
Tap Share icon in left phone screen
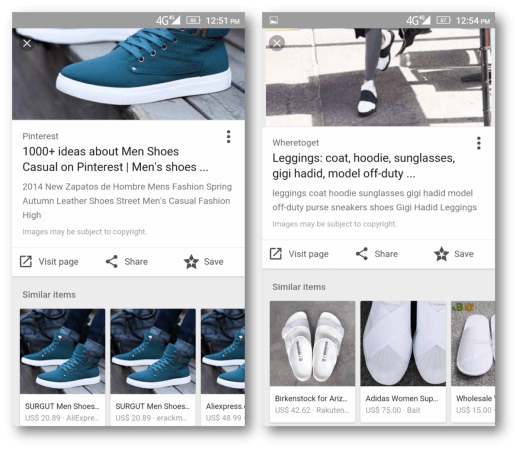tap(112, 262)
